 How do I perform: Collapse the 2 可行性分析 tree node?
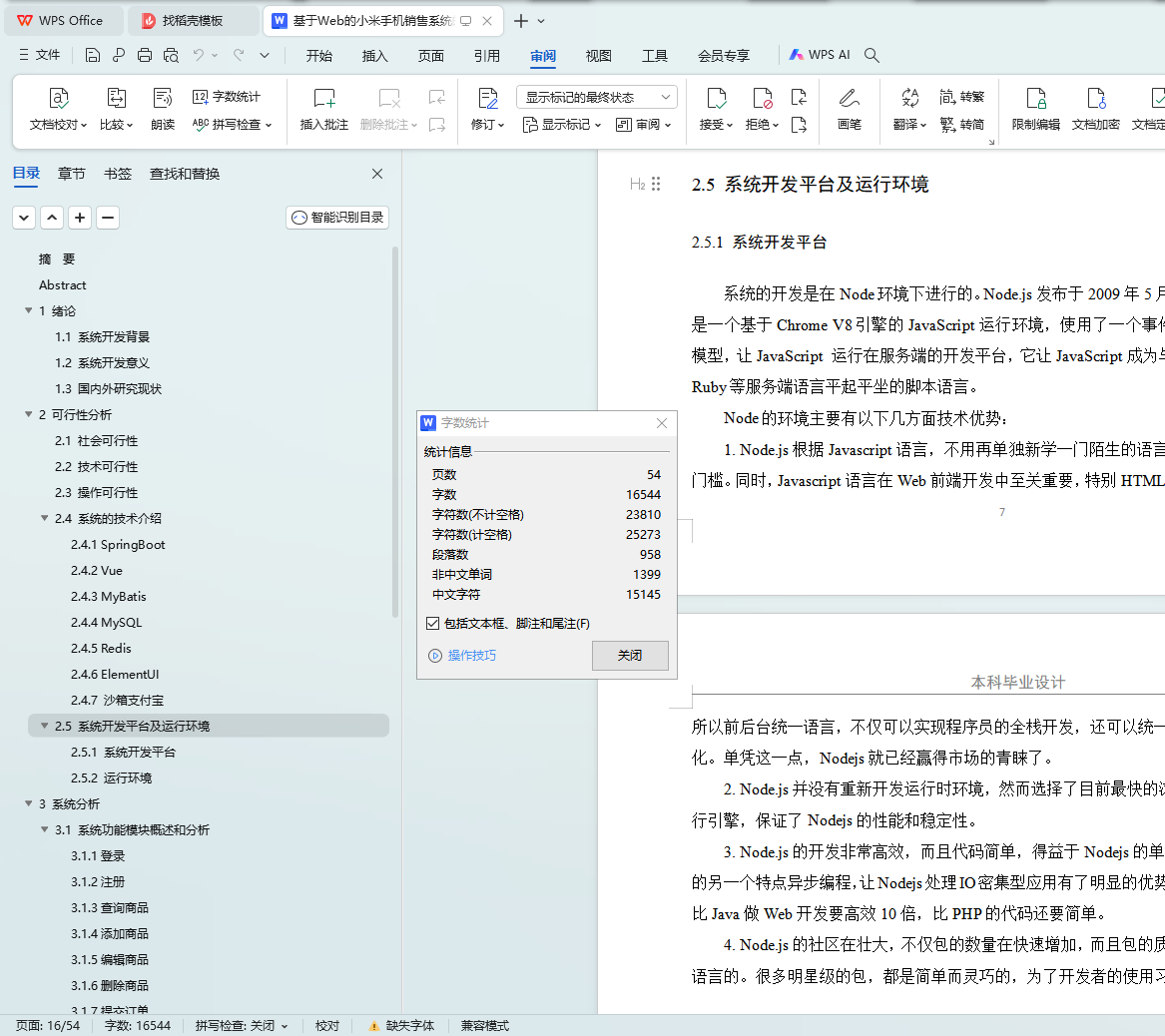[x=29, y=414]
